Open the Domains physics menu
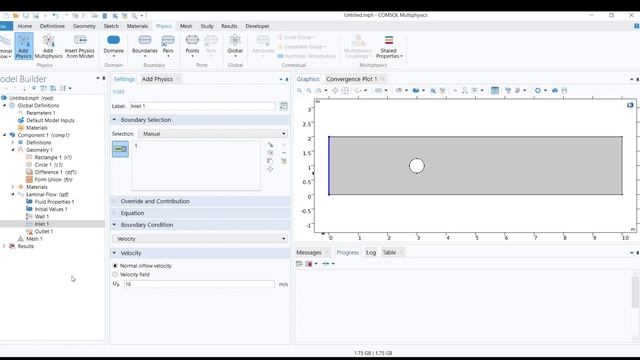 pos(113,46)
